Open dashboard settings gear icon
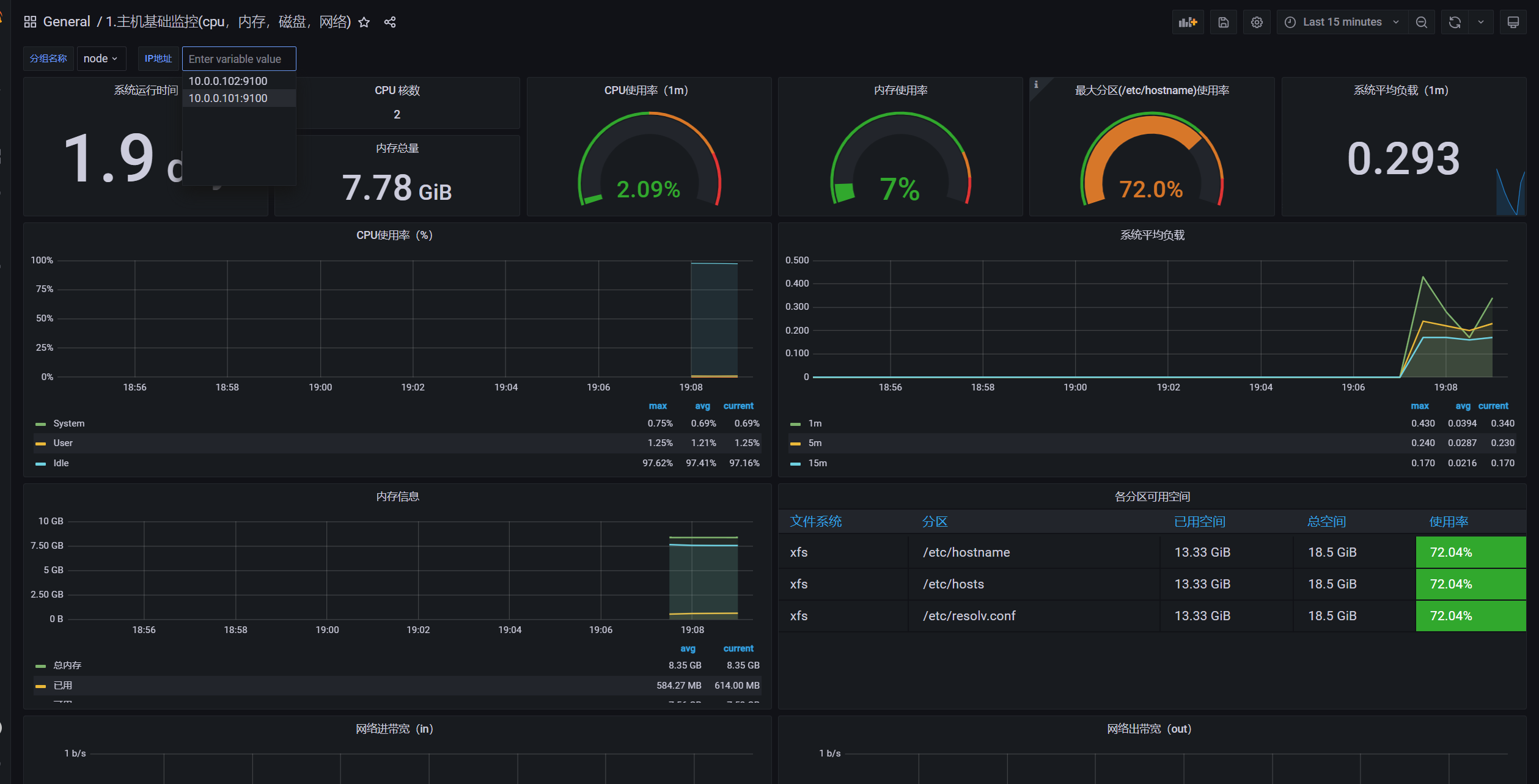Screen dimensions: 1539x784 (1257, 22)
